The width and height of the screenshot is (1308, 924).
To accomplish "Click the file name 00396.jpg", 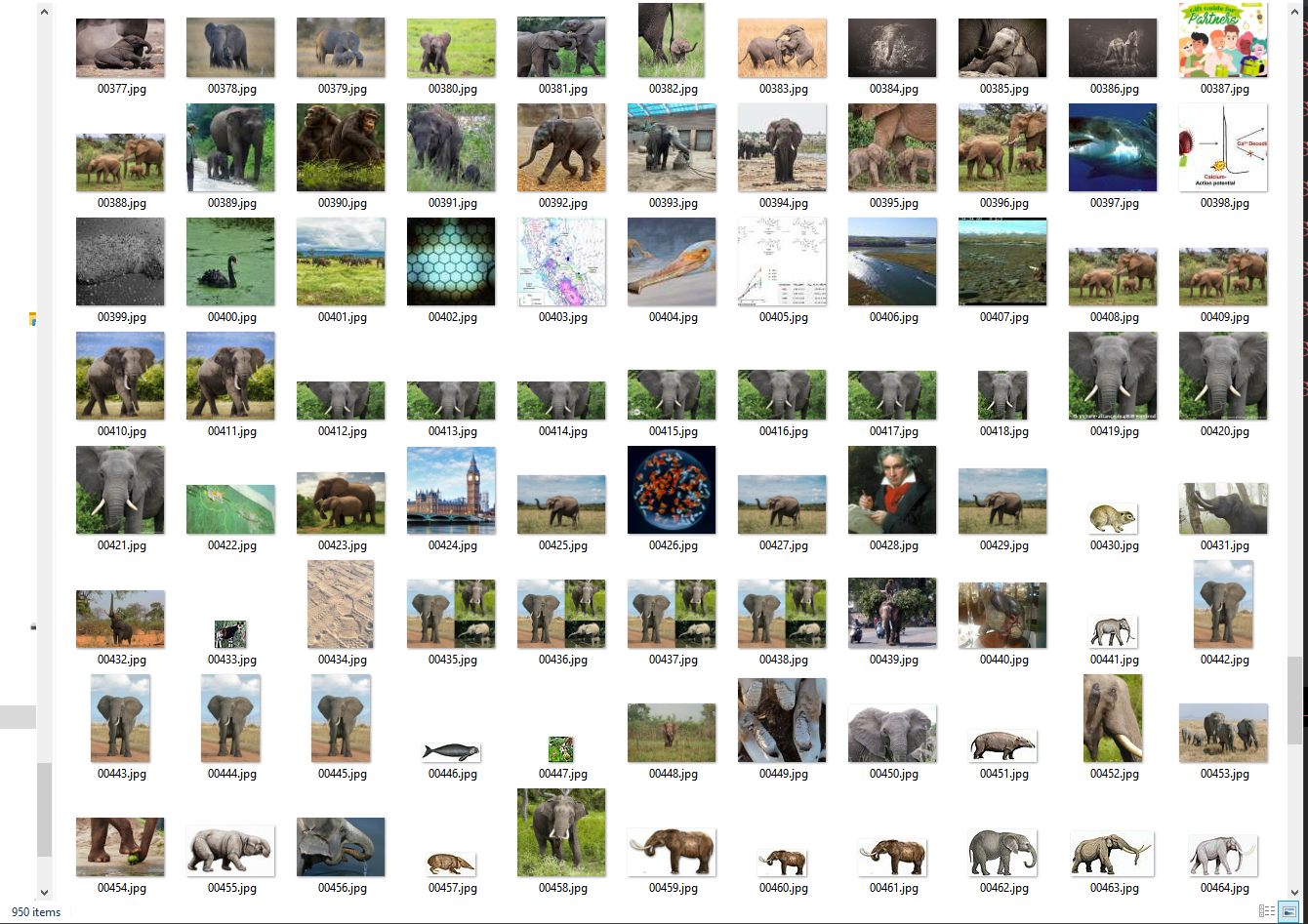I will 1004,203.
